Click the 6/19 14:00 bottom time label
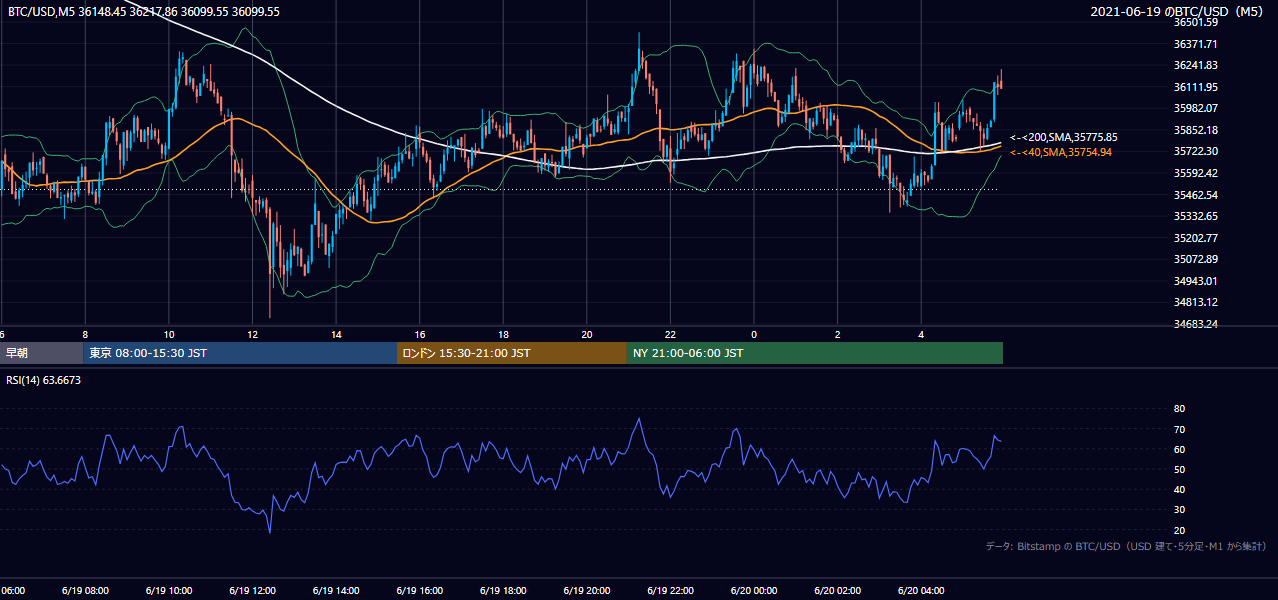 pyautogui.click(x=336, y=590)
